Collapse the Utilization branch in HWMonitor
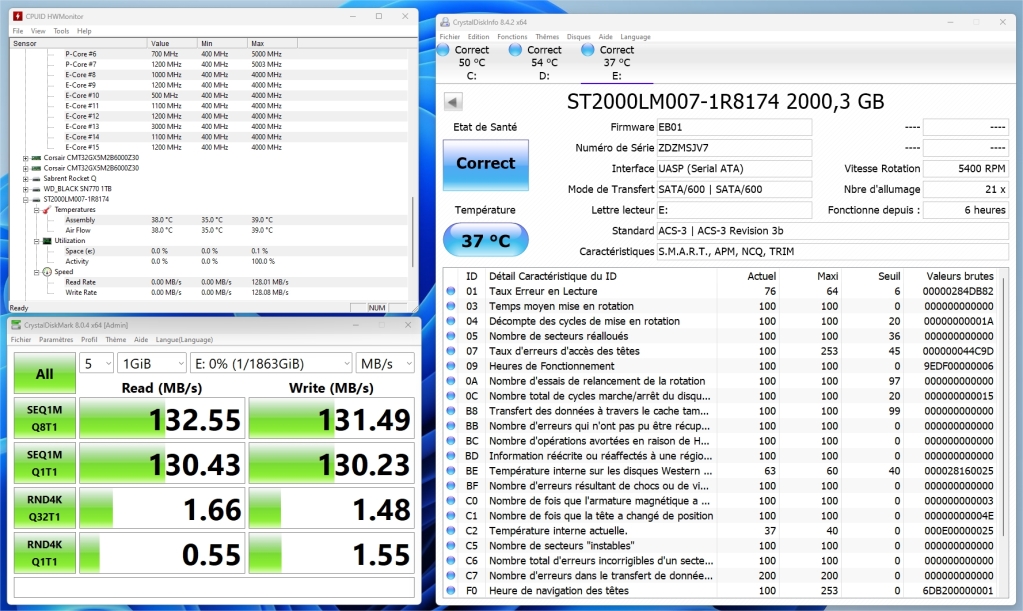 point(37,241)
